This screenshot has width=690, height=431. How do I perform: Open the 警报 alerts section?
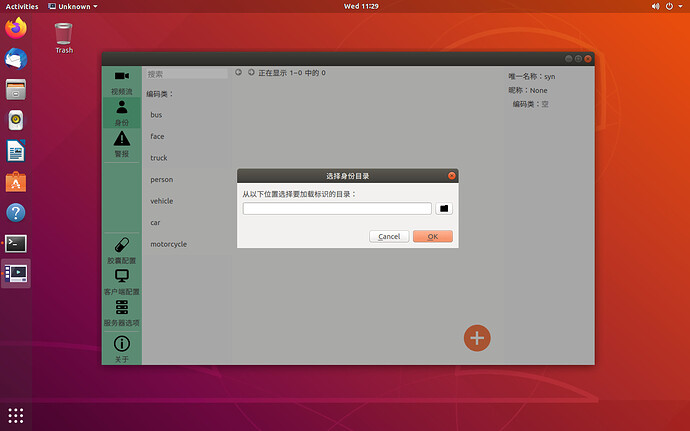point(122,144)
